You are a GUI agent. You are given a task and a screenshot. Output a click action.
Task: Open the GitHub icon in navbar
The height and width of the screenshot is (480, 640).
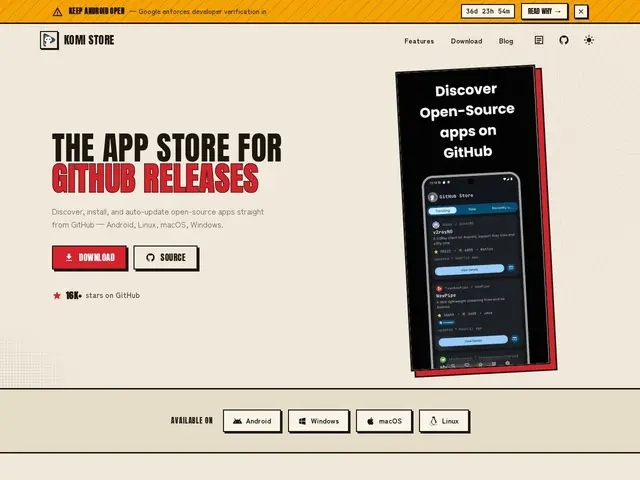(564, 40)
